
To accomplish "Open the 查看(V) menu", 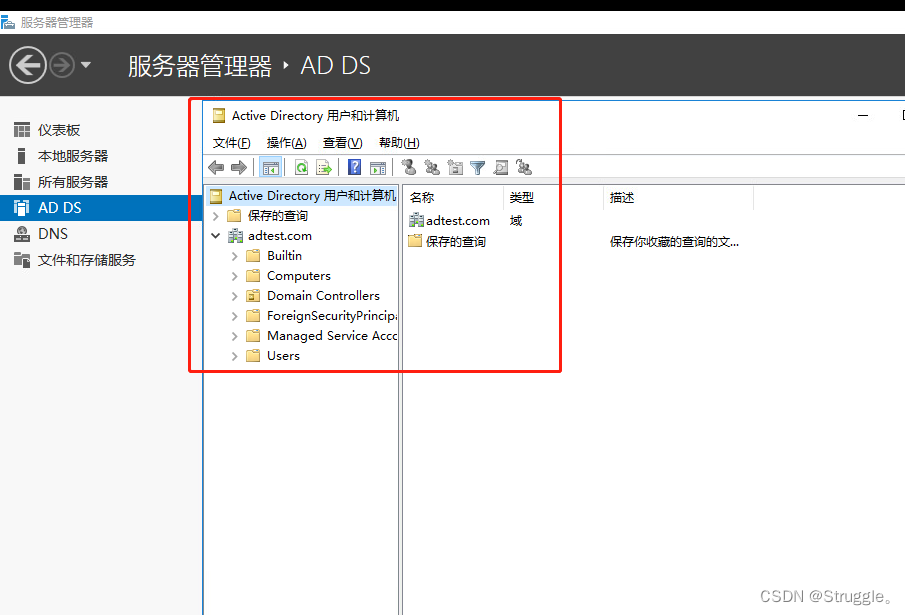I will pyautogui.click(x=342, y=143).
